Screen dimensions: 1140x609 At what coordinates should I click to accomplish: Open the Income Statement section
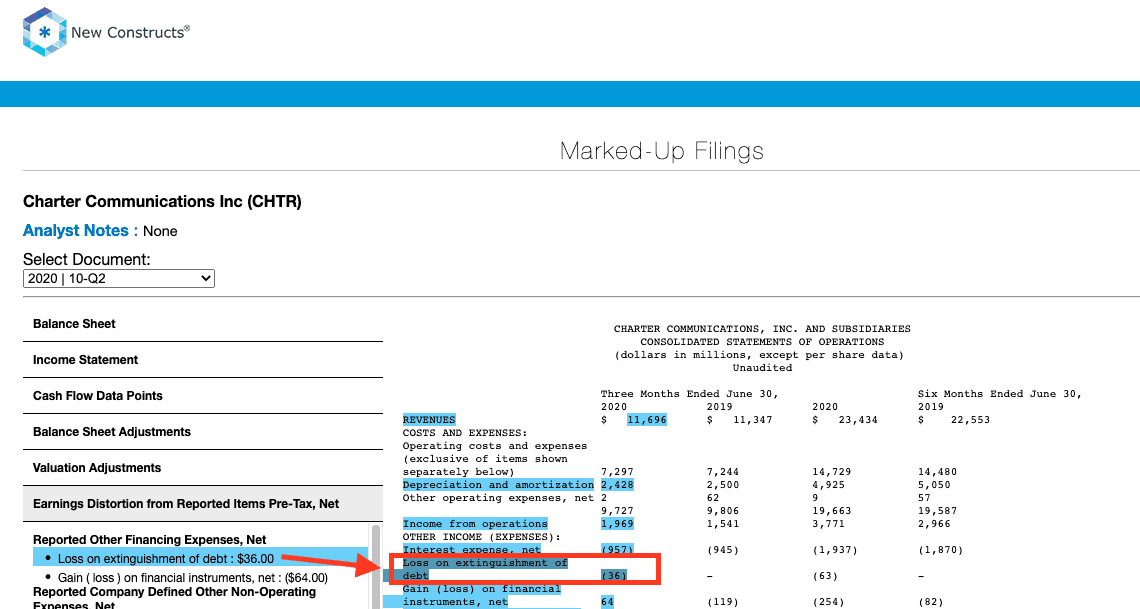tap(203, 360)
